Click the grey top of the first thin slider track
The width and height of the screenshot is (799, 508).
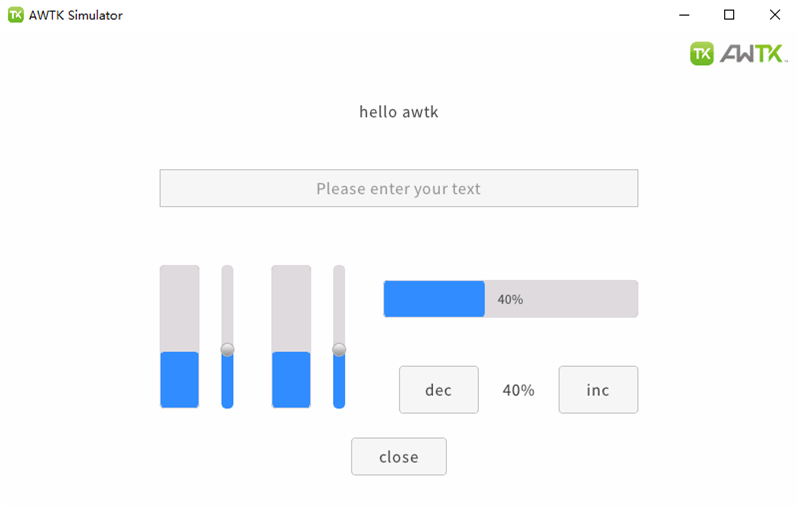pyautogui.click(x=227, y=304)
